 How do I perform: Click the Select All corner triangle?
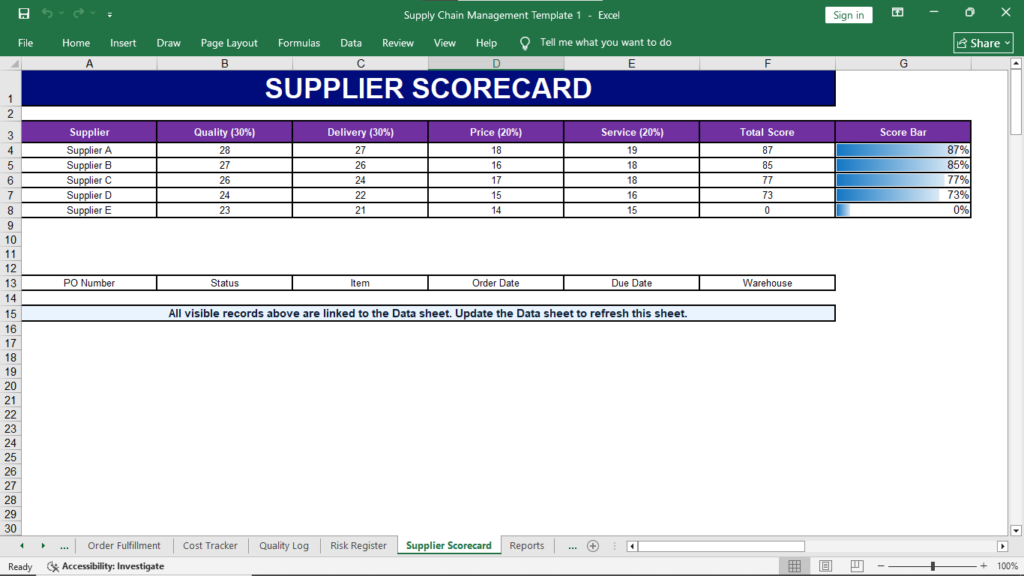click(11, 63)
